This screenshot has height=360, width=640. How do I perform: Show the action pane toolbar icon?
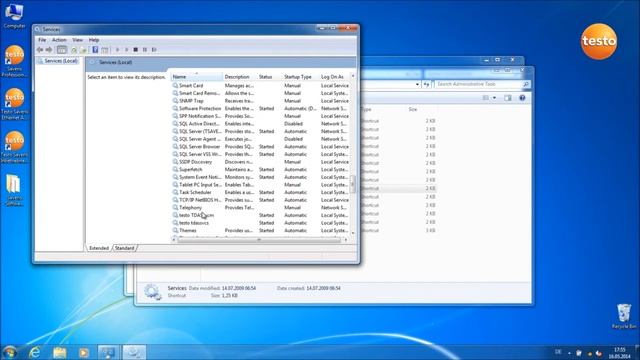105,50
